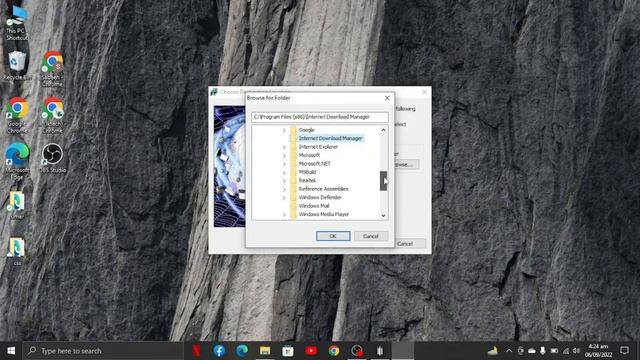Expand the Microsoft.NET folder node
Screen dimensions: 640x360
point(284,164)
